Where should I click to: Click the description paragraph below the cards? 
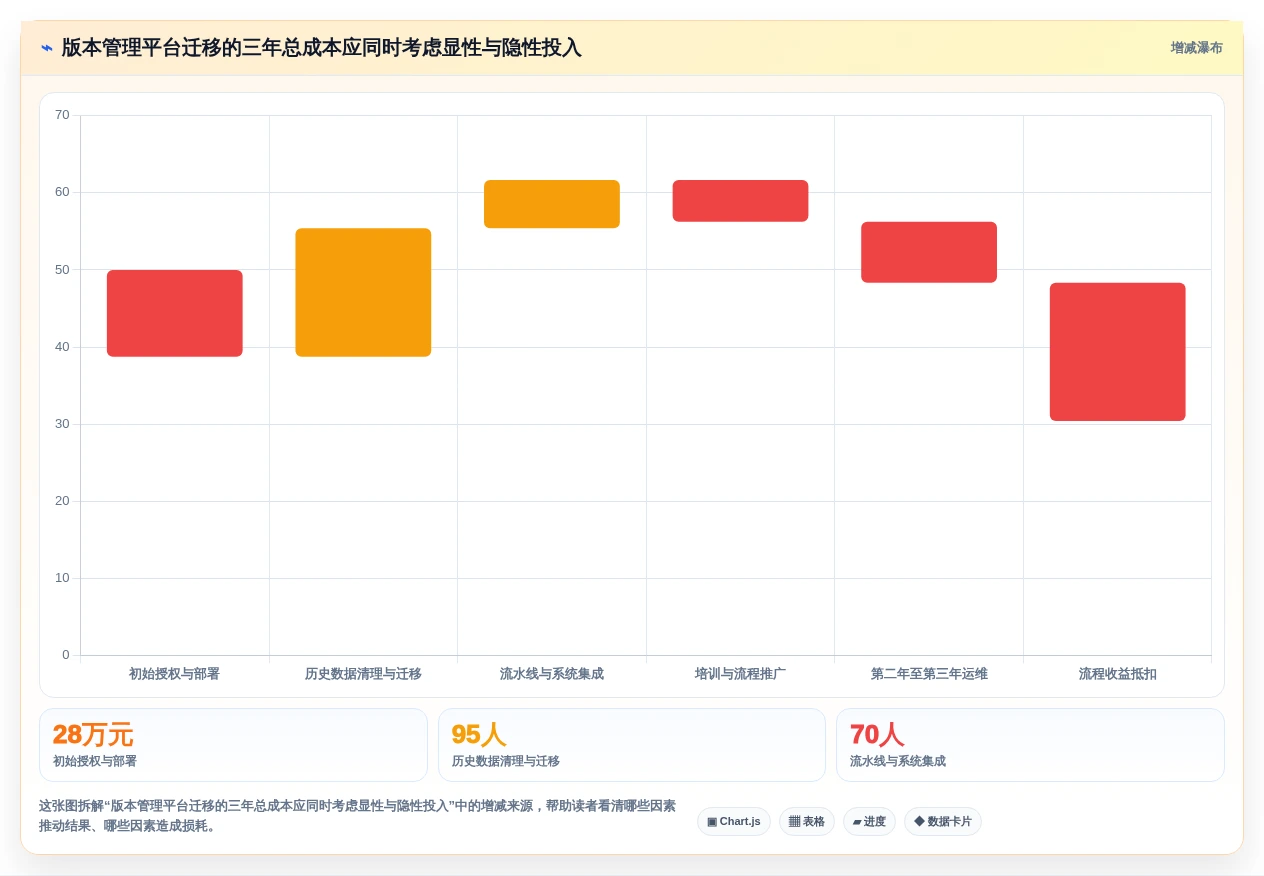coord(358,816)
